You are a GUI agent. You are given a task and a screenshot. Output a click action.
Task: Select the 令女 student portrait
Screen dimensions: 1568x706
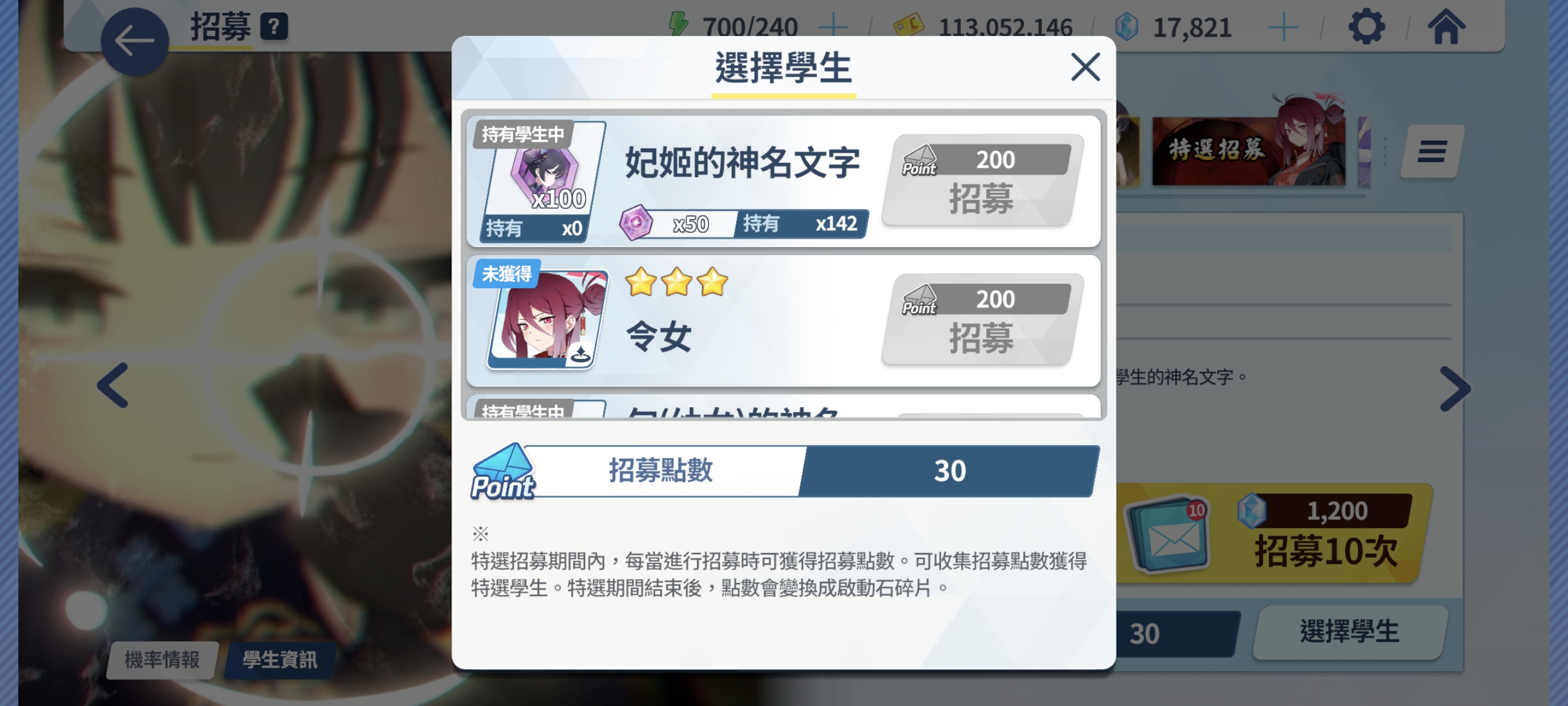click(x=547, y=319)
